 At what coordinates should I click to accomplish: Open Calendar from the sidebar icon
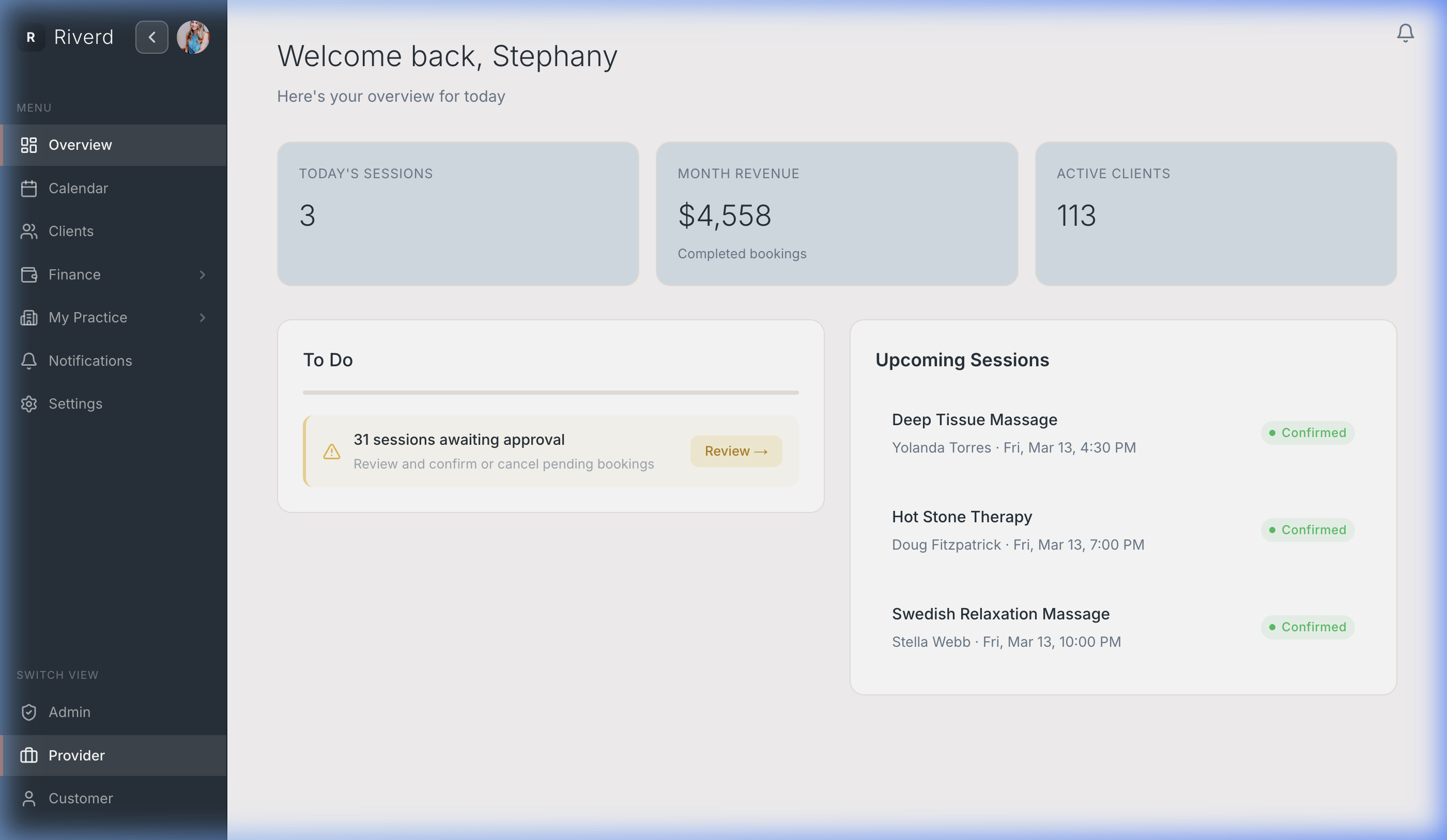(x=29, y=189)
